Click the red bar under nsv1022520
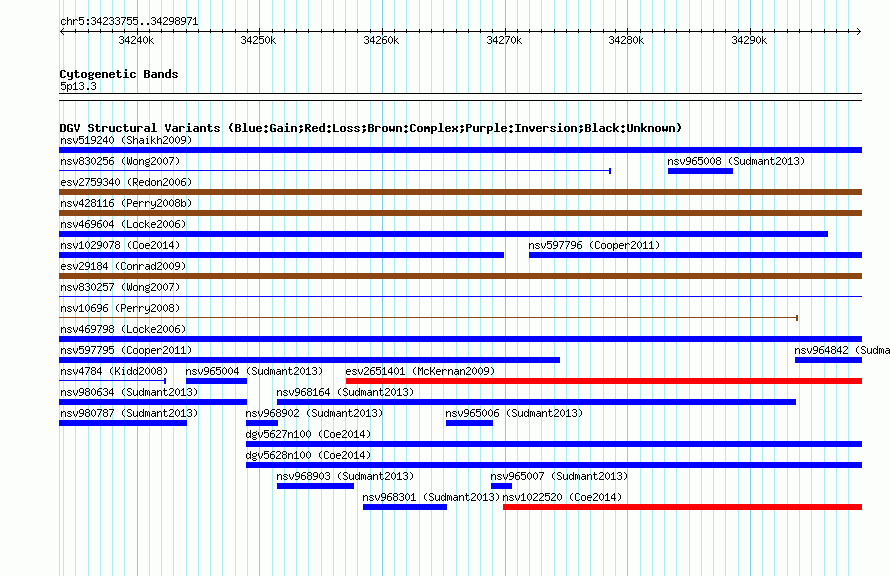Viewport: 890px width, 576px height. pos(682,507)
